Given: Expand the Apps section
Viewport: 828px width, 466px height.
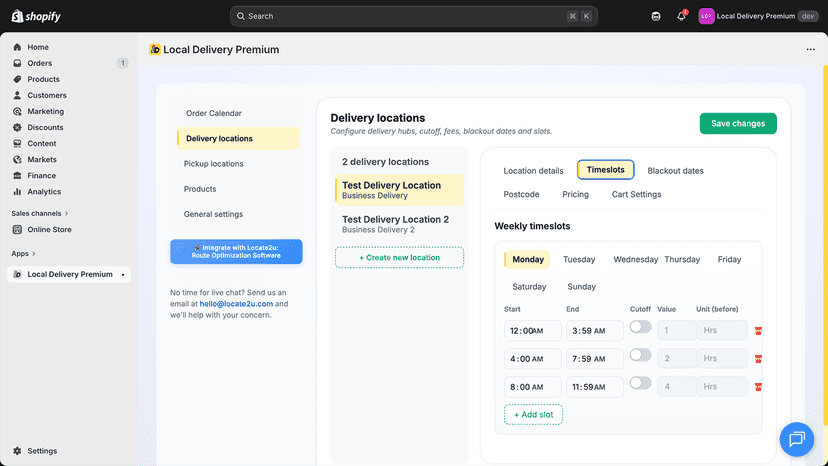Looking at the screenshot, I should pyautogui.click(x=24, y=254).
